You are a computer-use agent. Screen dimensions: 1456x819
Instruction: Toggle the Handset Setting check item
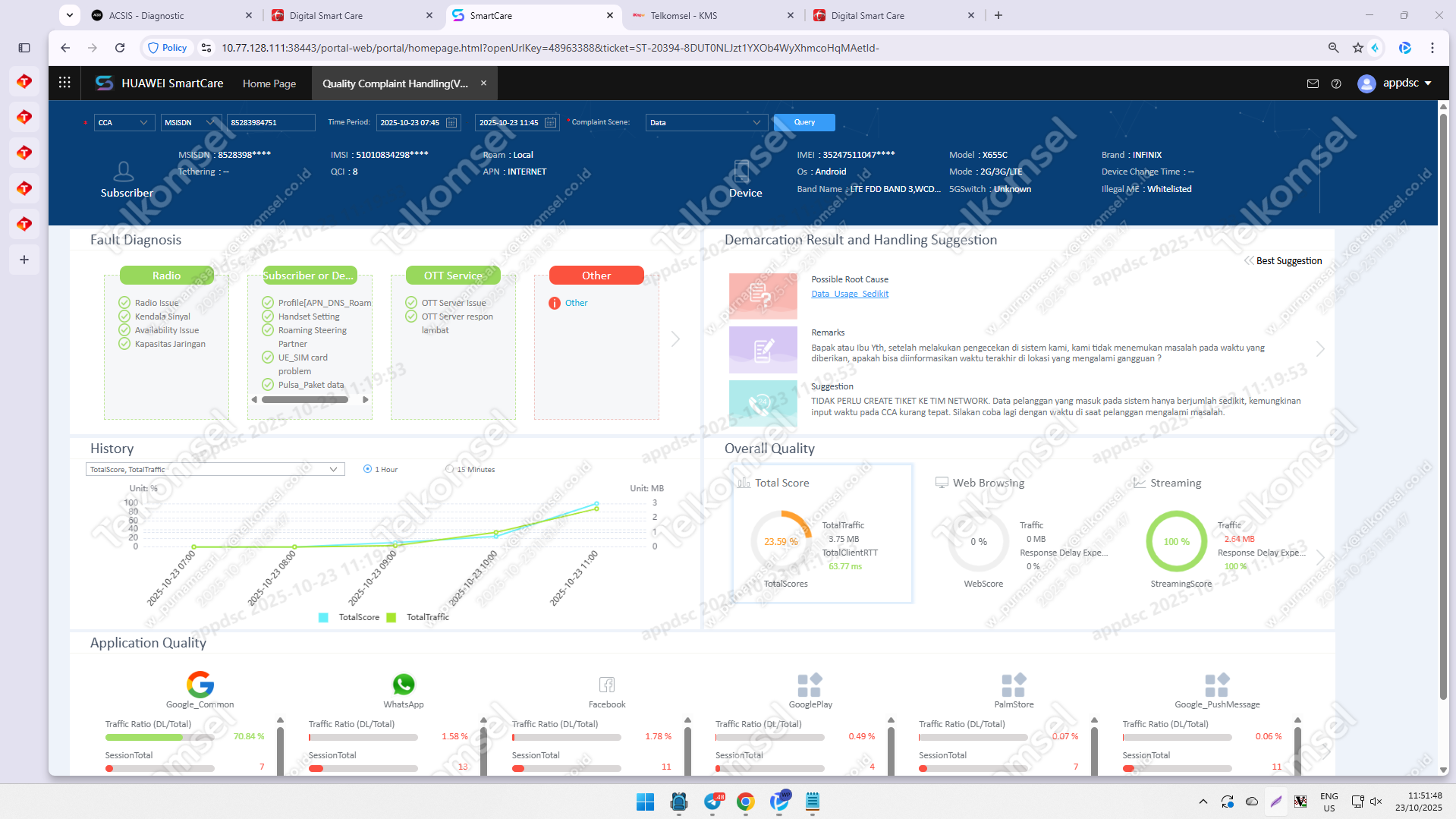click(268, 317)
